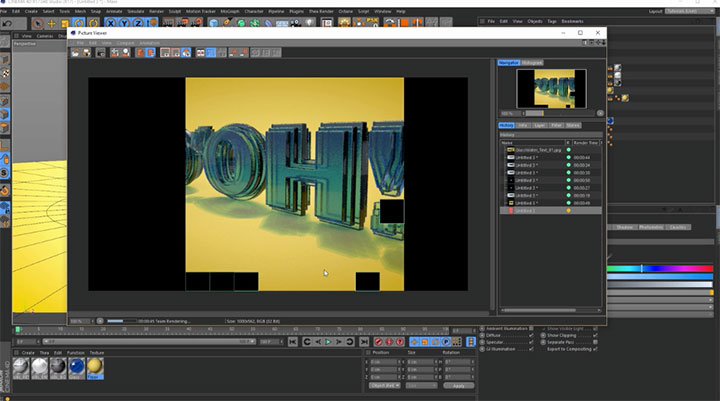Switch to the Navigator tab
The width and height of the screenshot is (720, 401).
coord(509,62)
